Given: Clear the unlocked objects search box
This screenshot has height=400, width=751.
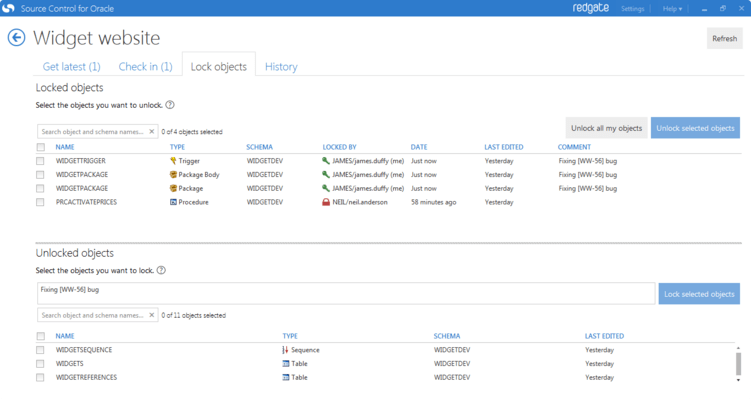Looking at the screenshot, I should click(x=152, y=315).
